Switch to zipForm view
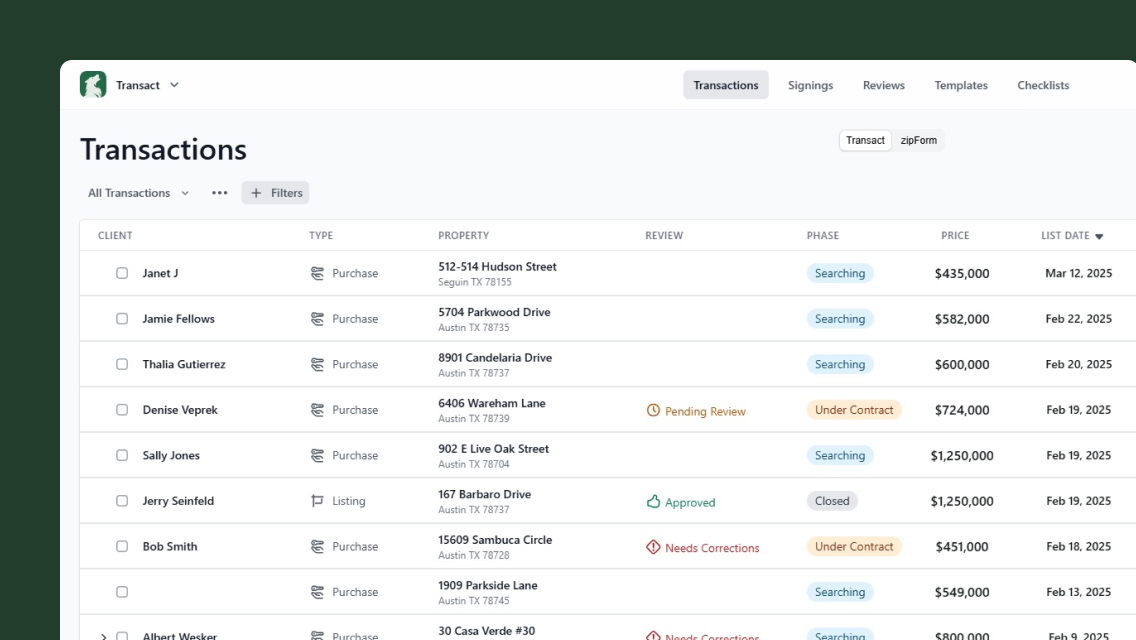This screenshot has height=640, width=1136. point(918,141)
